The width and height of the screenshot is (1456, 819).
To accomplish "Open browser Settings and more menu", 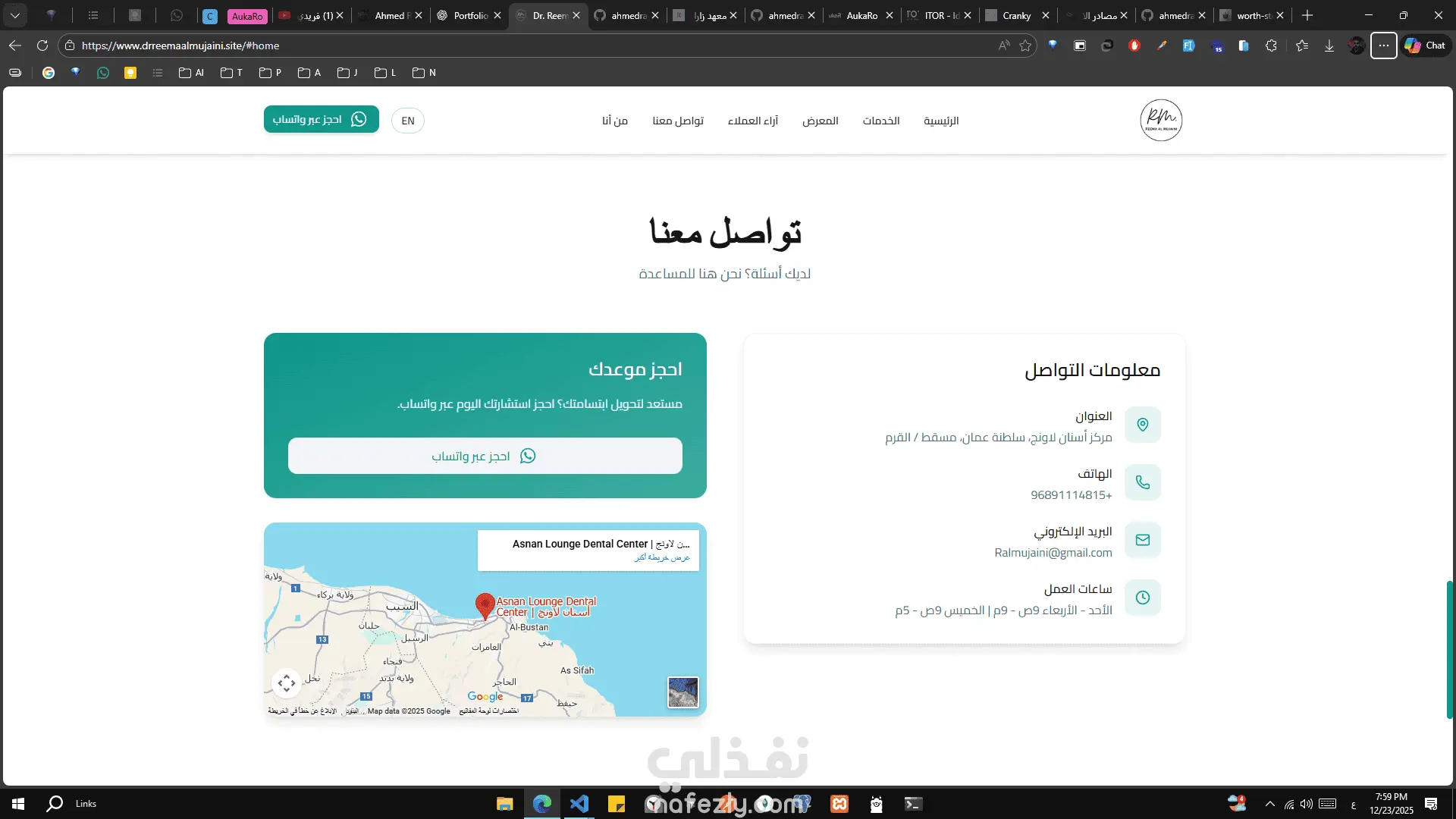I will click(1383, 45).
